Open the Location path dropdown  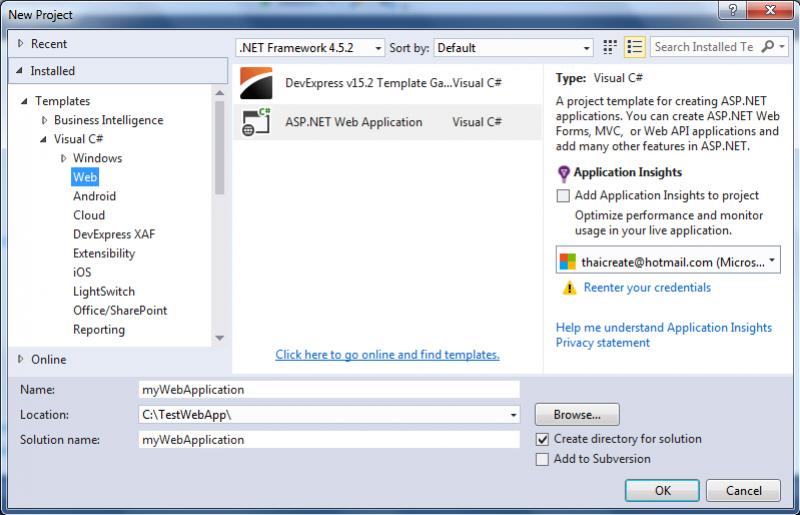click(x=513, y=415)
